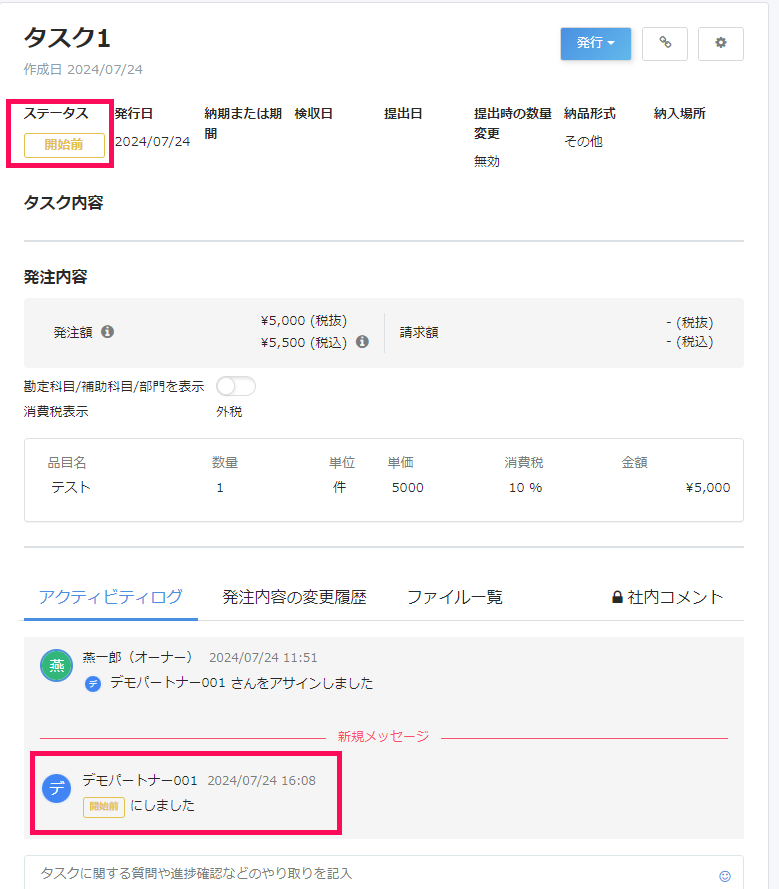Viewport: 779px width, 889px height.
Task: Switch to the アクティビティログ tab
Action: pos(111,597)
